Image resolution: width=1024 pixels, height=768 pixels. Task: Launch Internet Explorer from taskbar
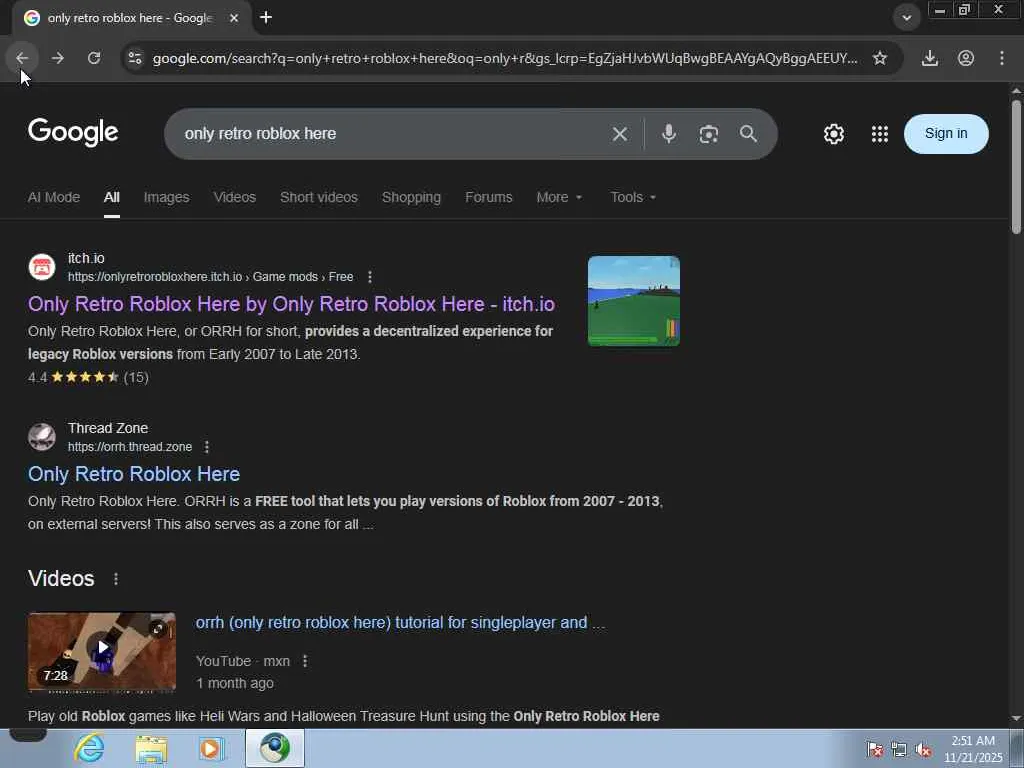[89, 748]
